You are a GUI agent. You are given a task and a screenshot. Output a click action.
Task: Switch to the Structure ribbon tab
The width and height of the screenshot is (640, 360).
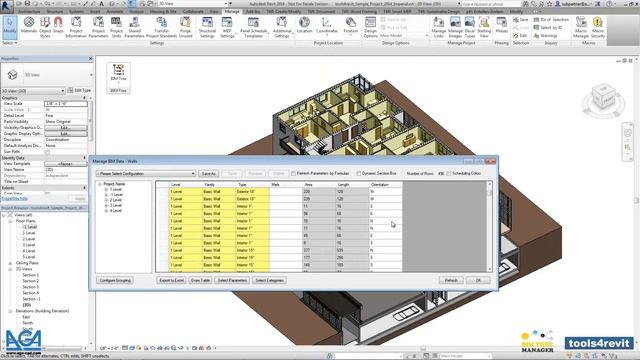pyautogui.click(x=54, y=11)
